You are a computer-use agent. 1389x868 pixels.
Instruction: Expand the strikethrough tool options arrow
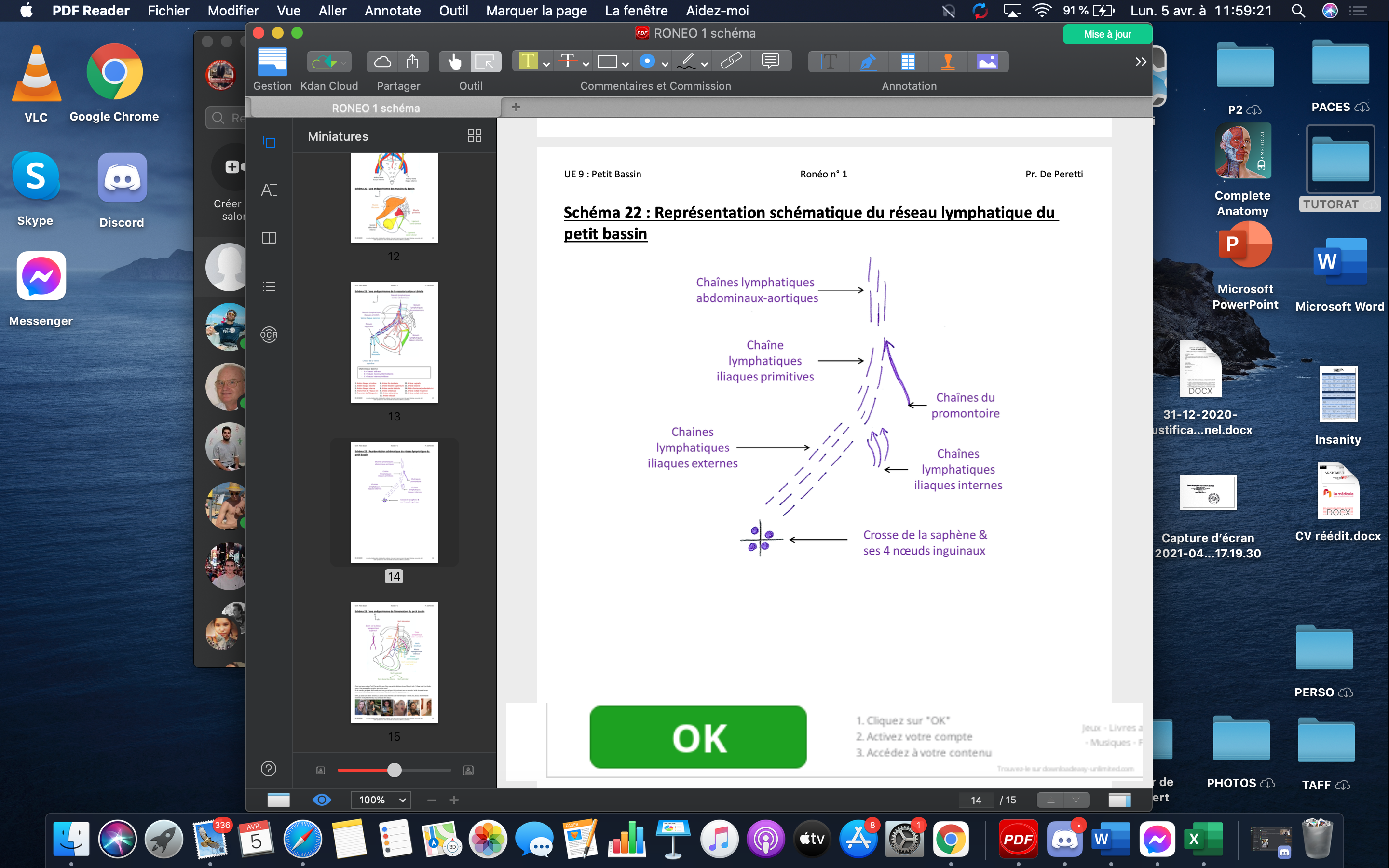click(x=586, y=64)
